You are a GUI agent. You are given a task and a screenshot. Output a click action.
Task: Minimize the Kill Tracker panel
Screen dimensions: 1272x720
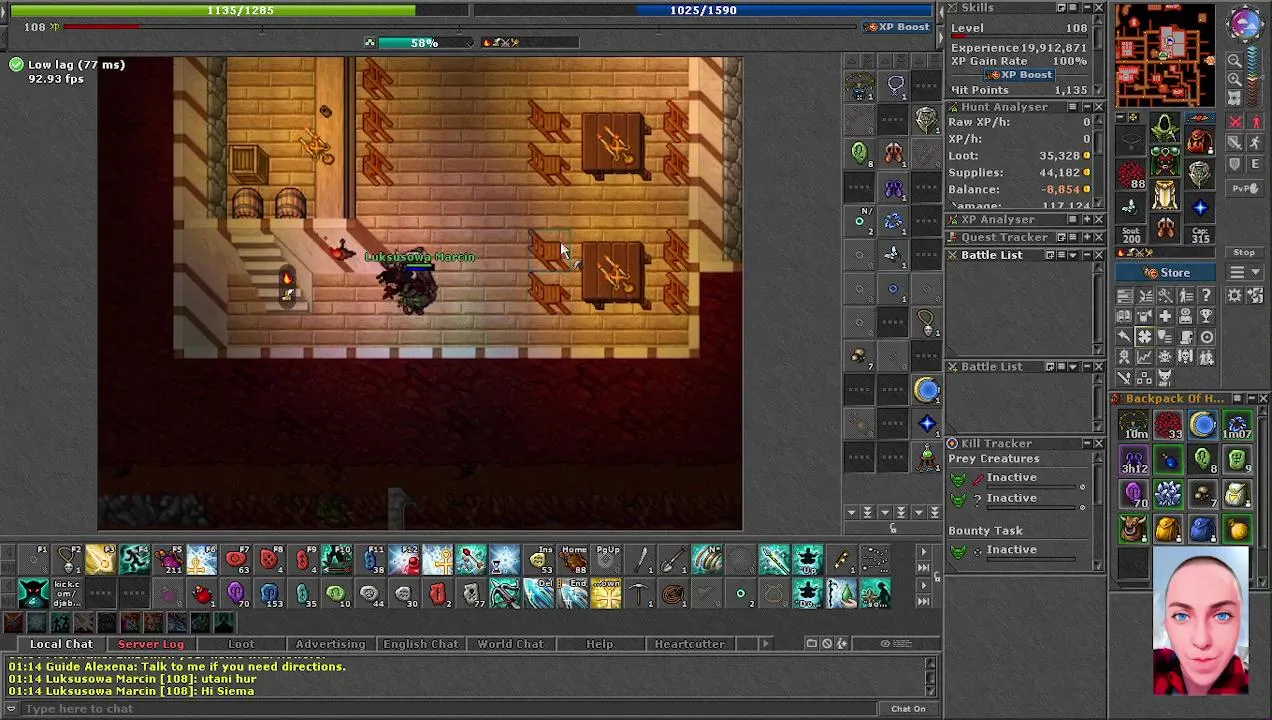pyautogui.click(x=1087, y=443)
